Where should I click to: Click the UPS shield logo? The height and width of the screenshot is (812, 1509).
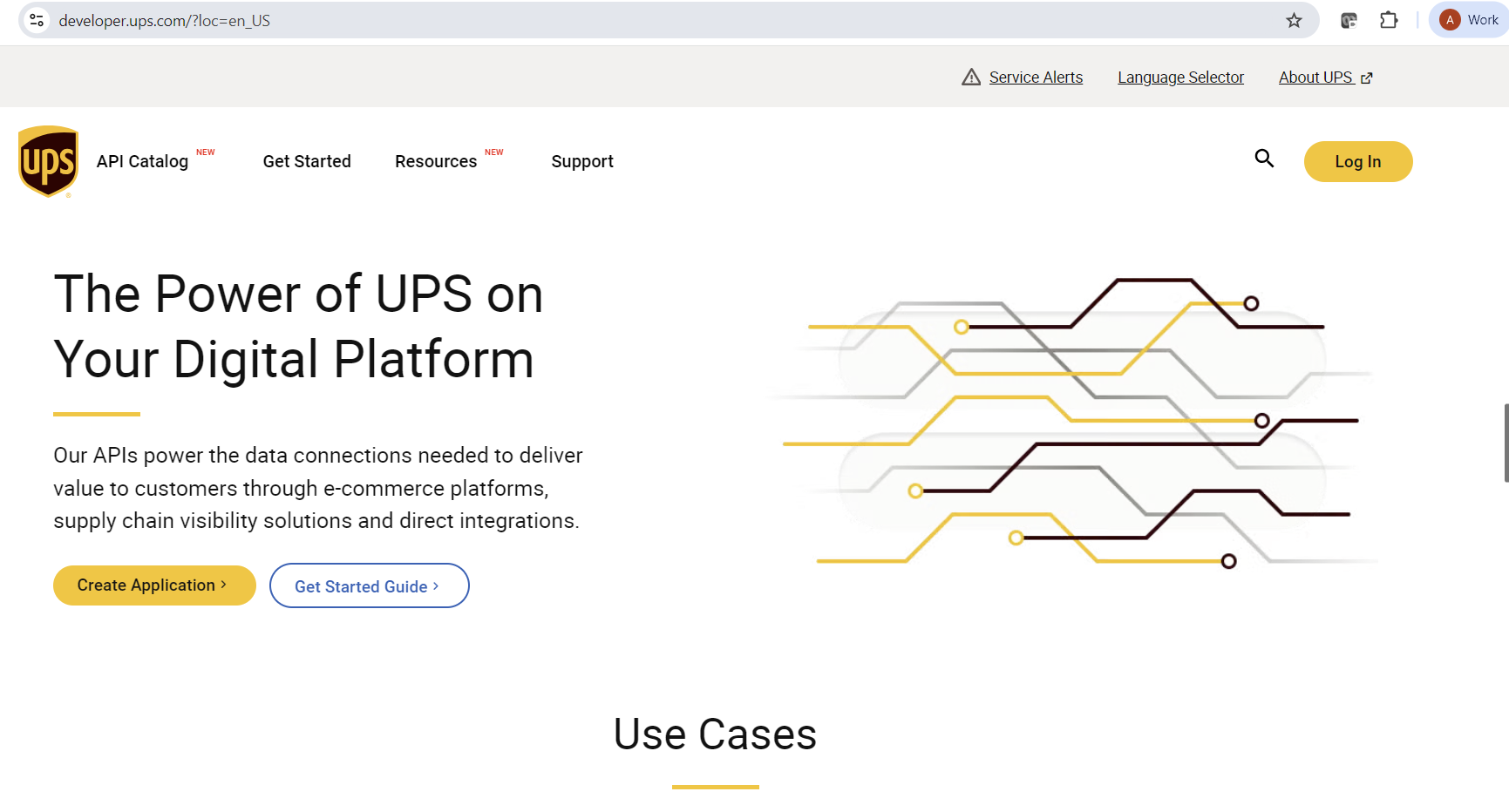point(49,162)
